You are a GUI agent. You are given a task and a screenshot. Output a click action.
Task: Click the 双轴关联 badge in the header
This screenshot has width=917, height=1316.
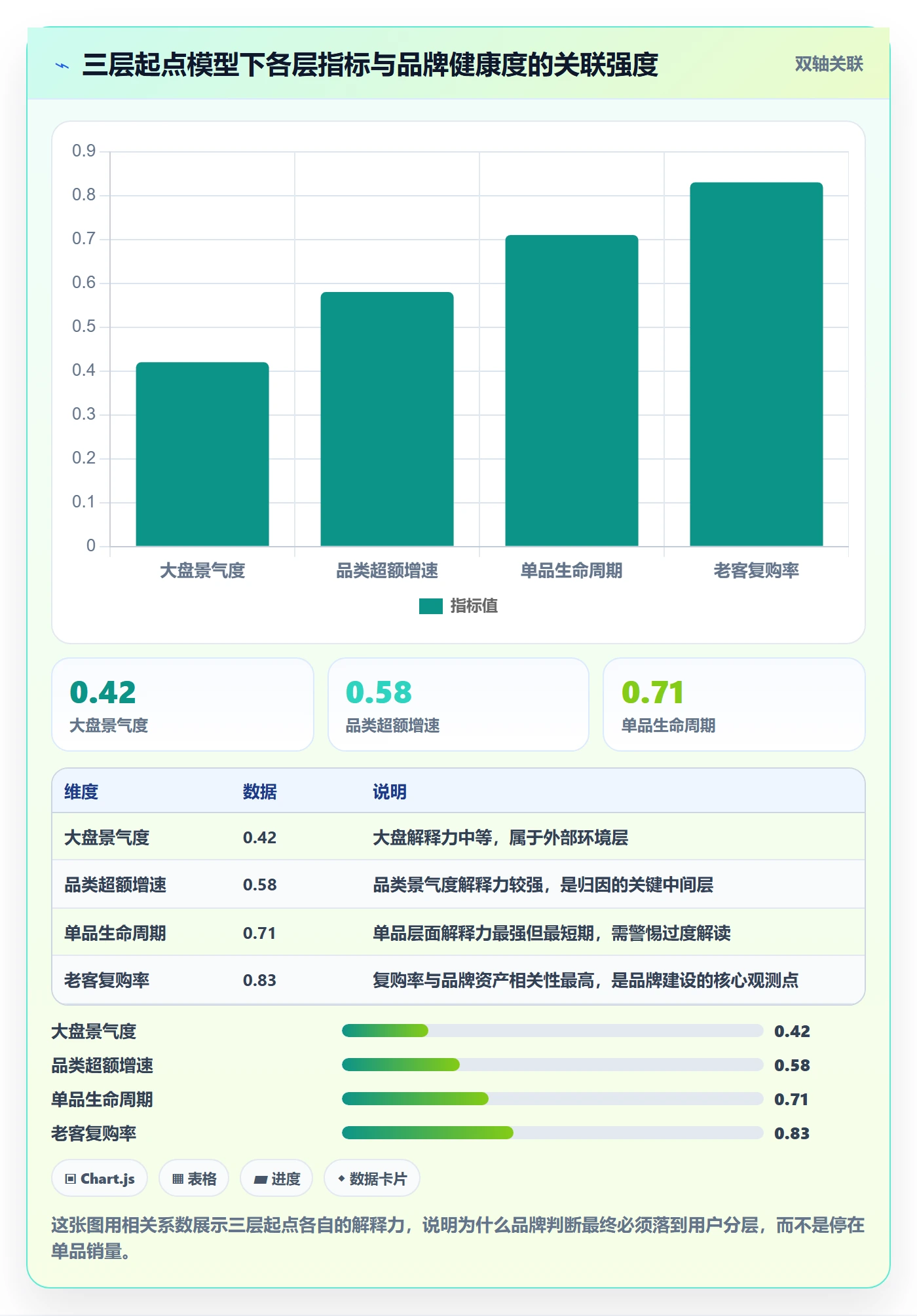click(x=829, y=64)
